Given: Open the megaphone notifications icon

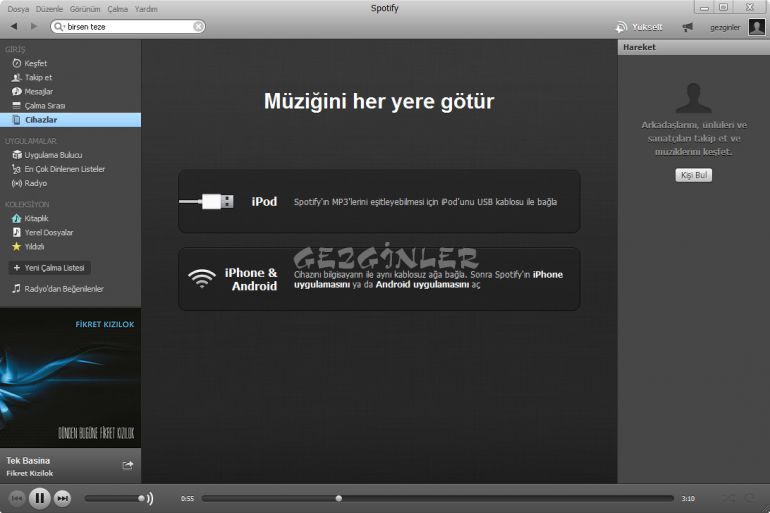Looking at the screenshot, I should 687,27.
